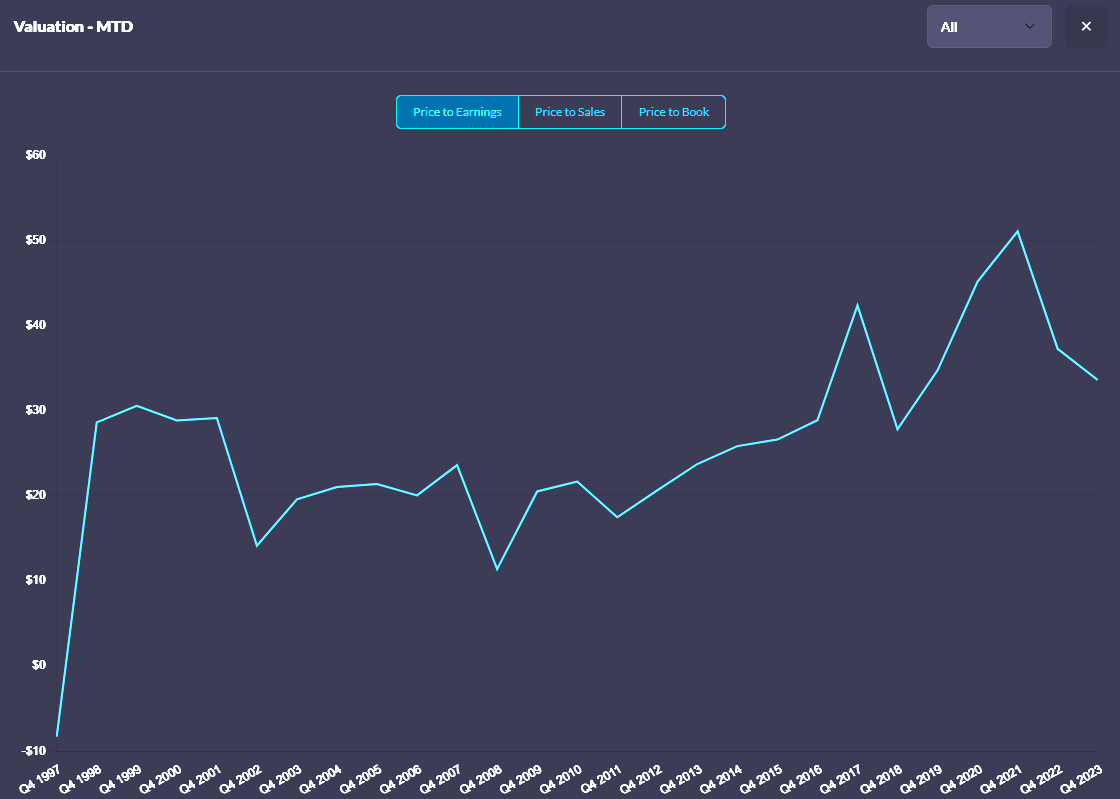This screenshot has width=1120, height=799.
Task: Click the Q4 2017 spike data point
Action: pos(857,305)
